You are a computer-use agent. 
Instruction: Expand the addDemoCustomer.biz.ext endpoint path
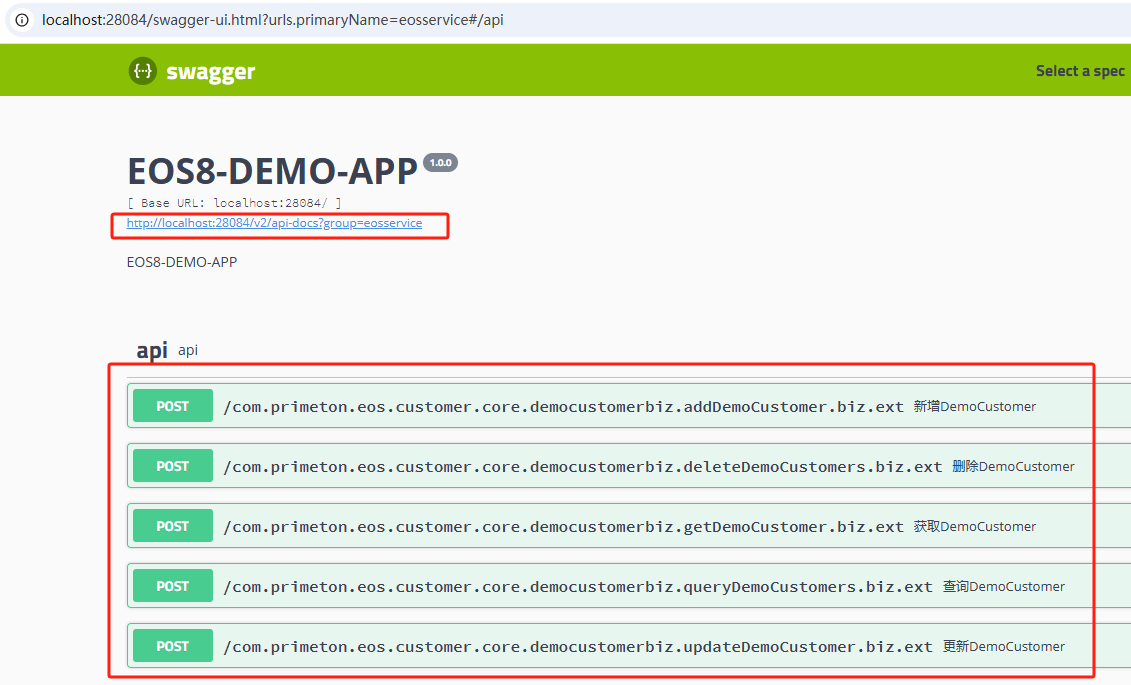click(563, 407)
